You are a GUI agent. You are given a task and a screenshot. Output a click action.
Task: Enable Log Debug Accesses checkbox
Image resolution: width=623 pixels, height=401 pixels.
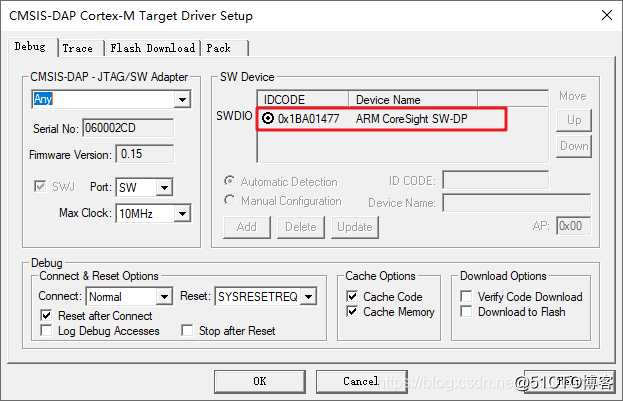pyautogui.click(x=46, y=330)
